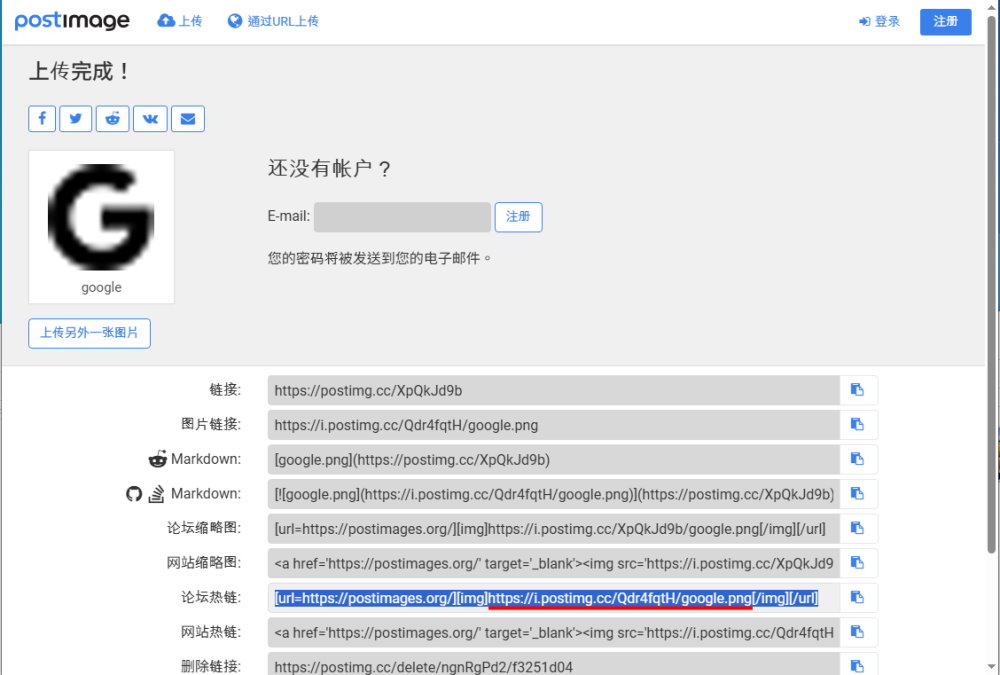The image size is (1000, 675).
Task: Copy the 网站热链 code
Action: (x=858, y=632)
